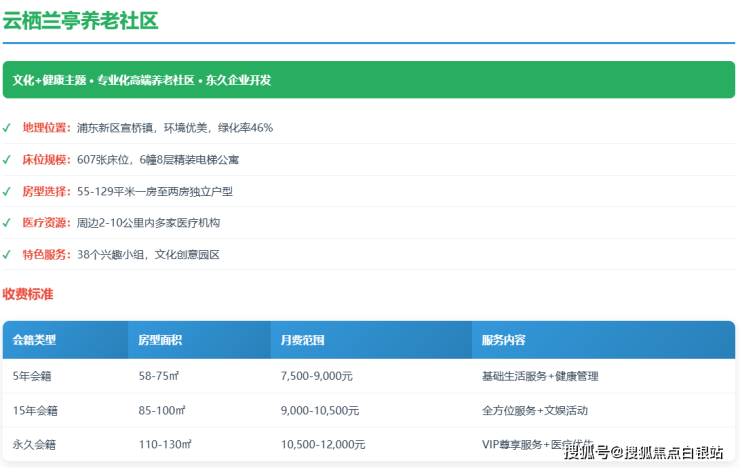
Task: Click the 会籍类型 table column header
Action: (35, 340)
